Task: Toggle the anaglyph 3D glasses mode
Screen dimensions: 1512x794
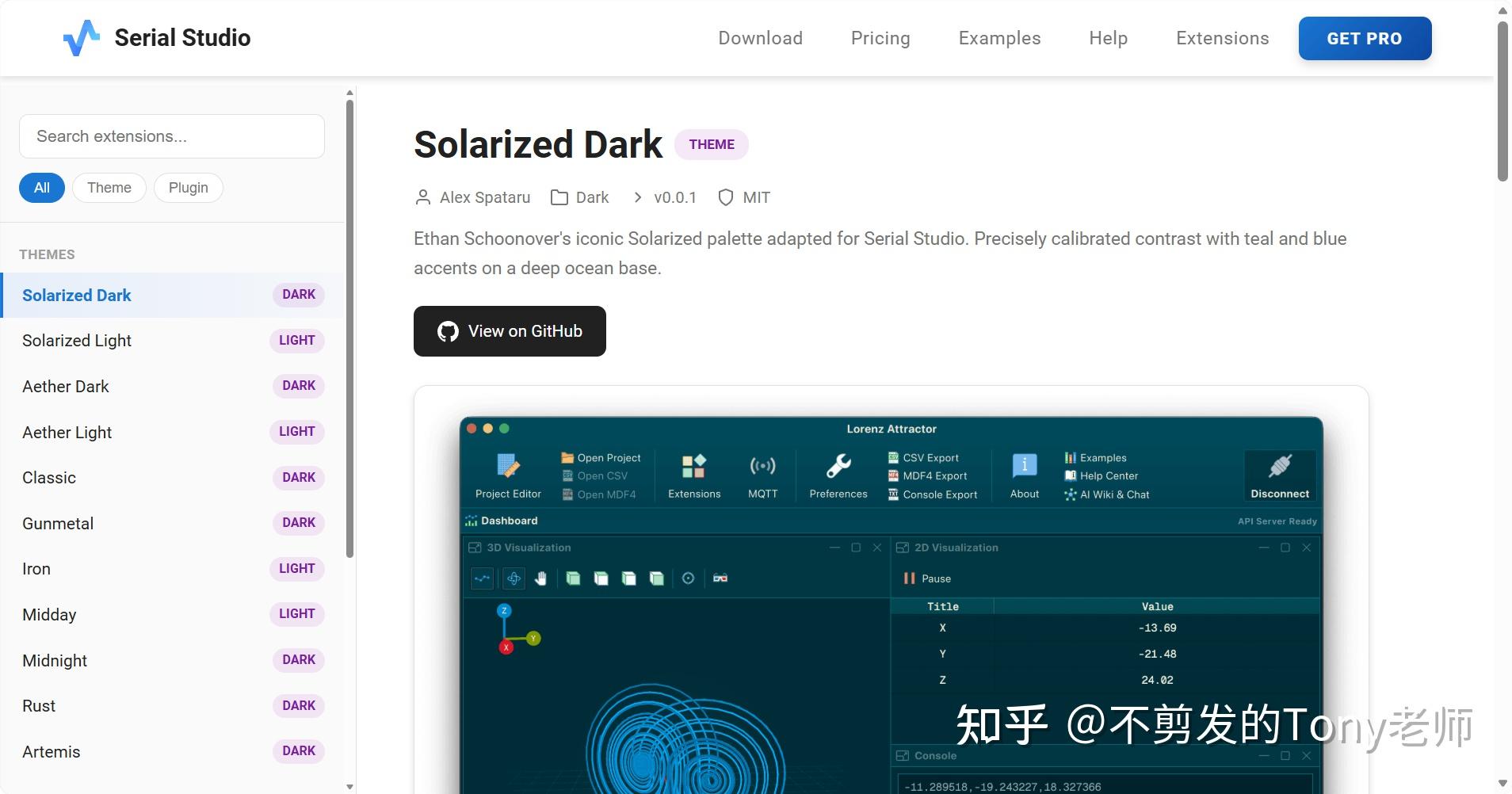Action: [720, 578]
